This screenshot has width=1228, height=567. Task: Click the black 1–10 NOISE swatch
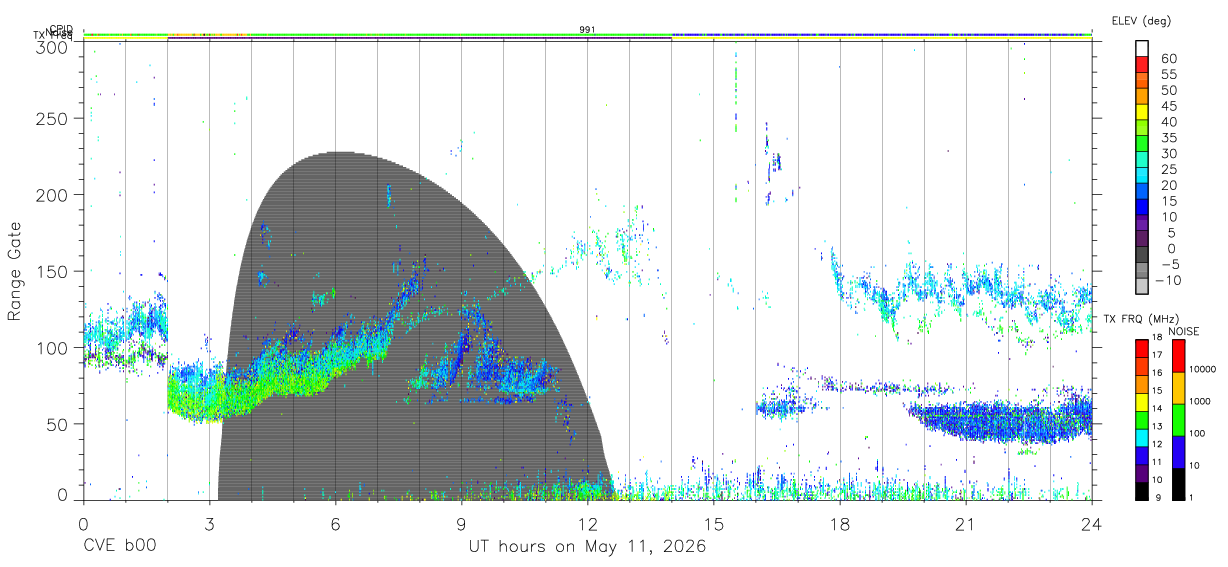point(1177,483)
